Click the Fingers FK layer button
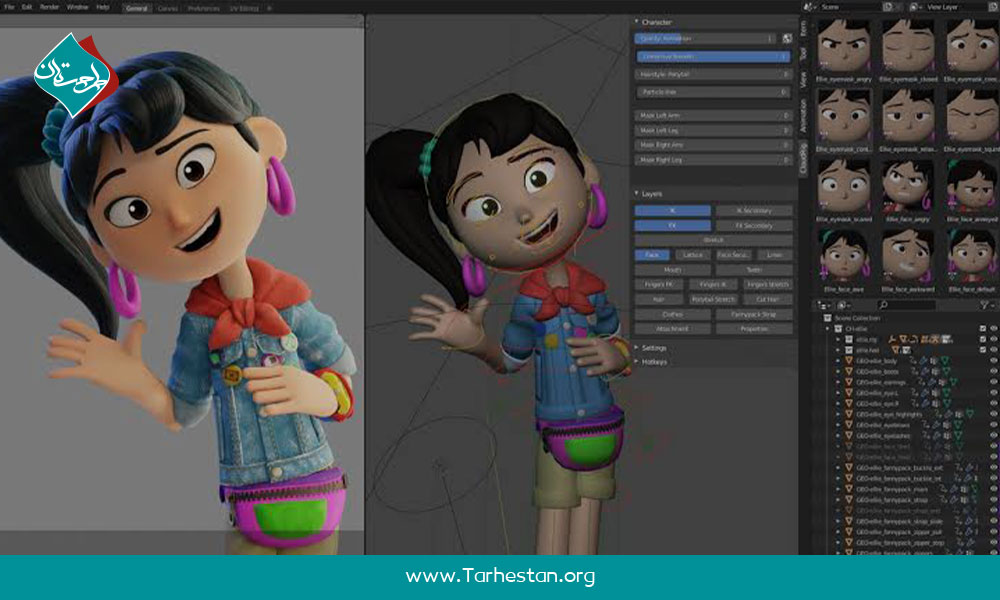 click(x=659, y=284)
